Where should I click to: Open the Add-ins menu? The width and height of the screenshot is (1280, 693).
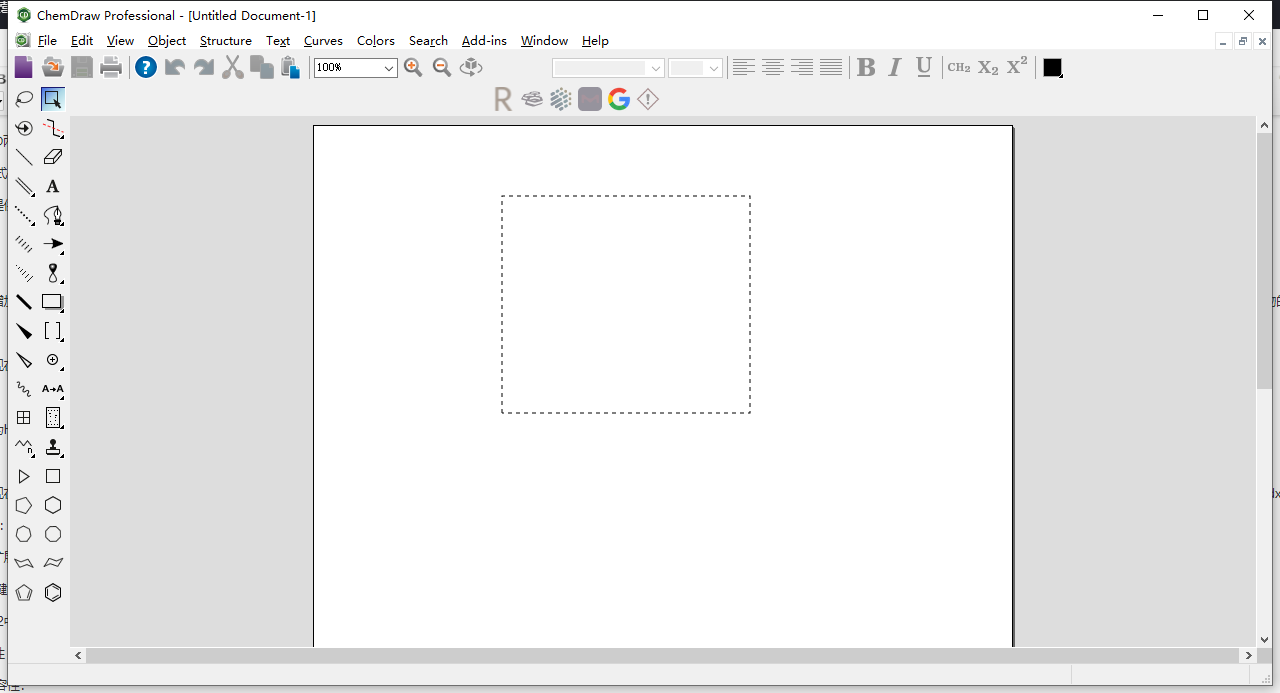(x=484, y=41)
